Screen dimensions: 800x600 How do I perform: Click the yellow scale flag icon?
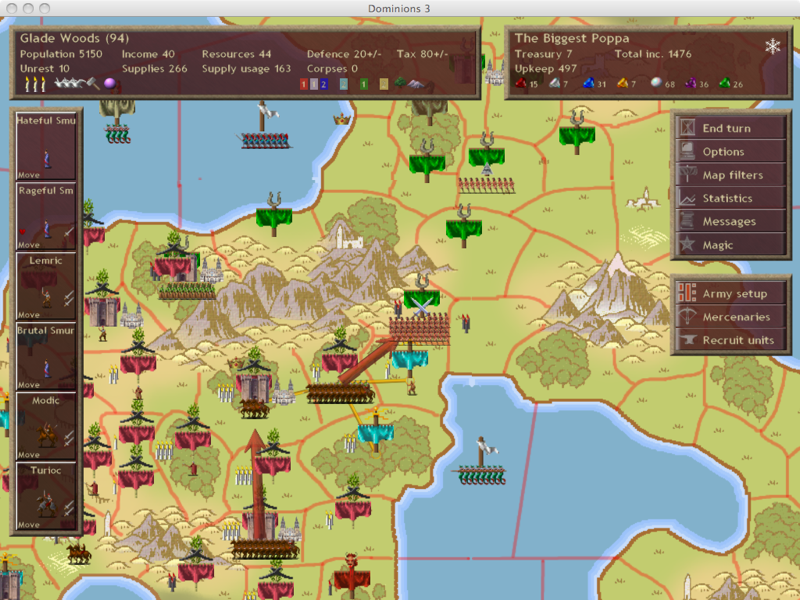[x=384, y=84]
